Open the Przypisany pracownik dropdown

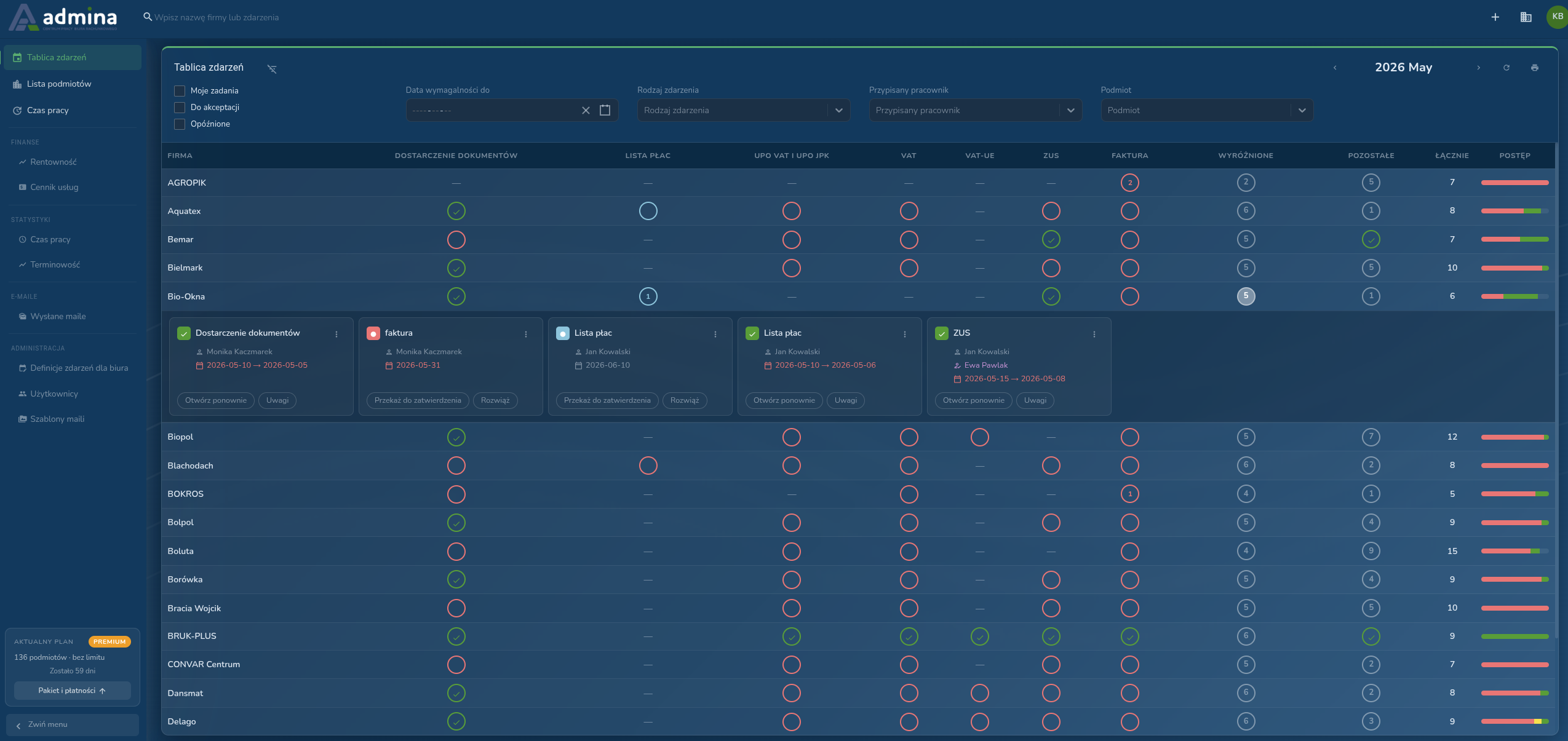(x=975, y=110)
